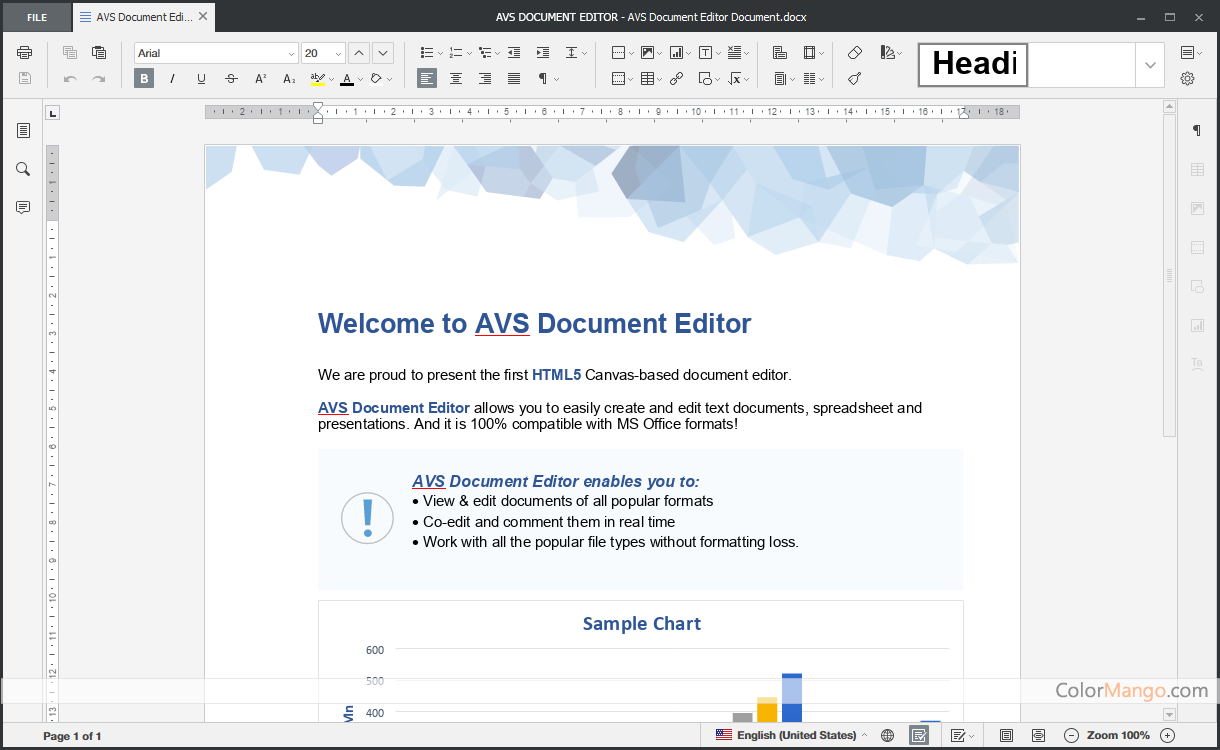Fit the document to the page width
The width and height of the screenshot is (1220, 750).
(x=1038, y=735)
